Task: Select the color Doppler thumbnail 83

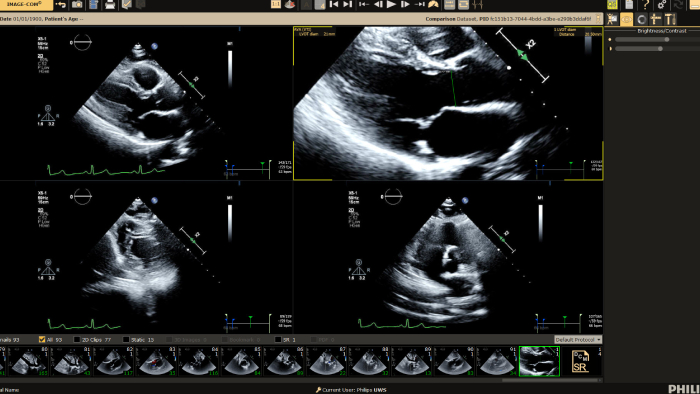Action: pos(156,361)
